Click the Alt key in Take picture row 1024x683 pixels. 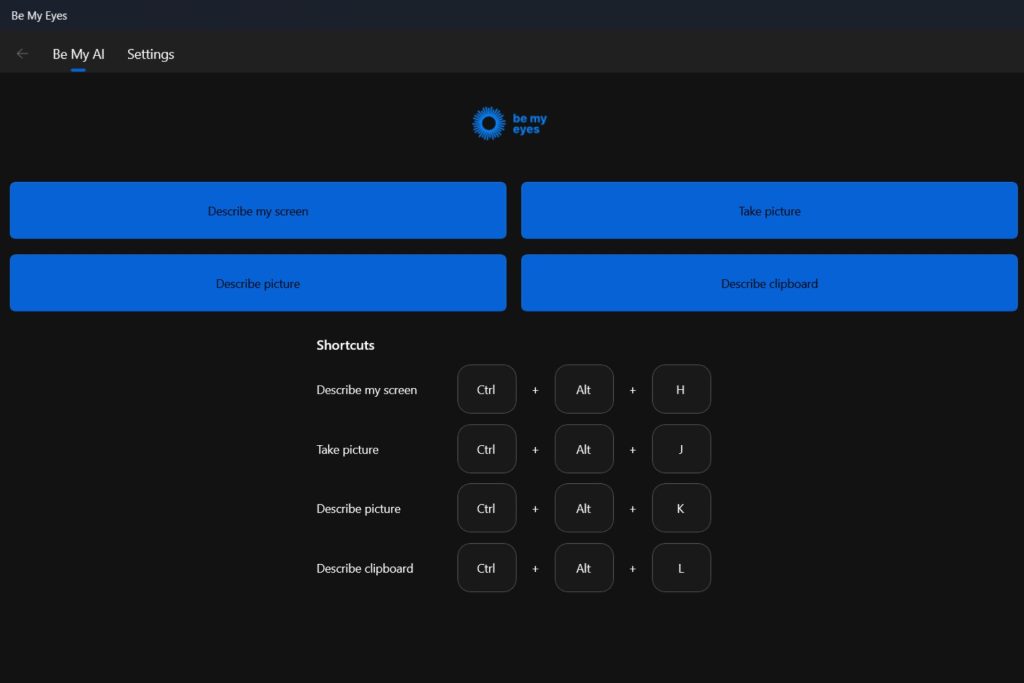[x=584, y=449]
